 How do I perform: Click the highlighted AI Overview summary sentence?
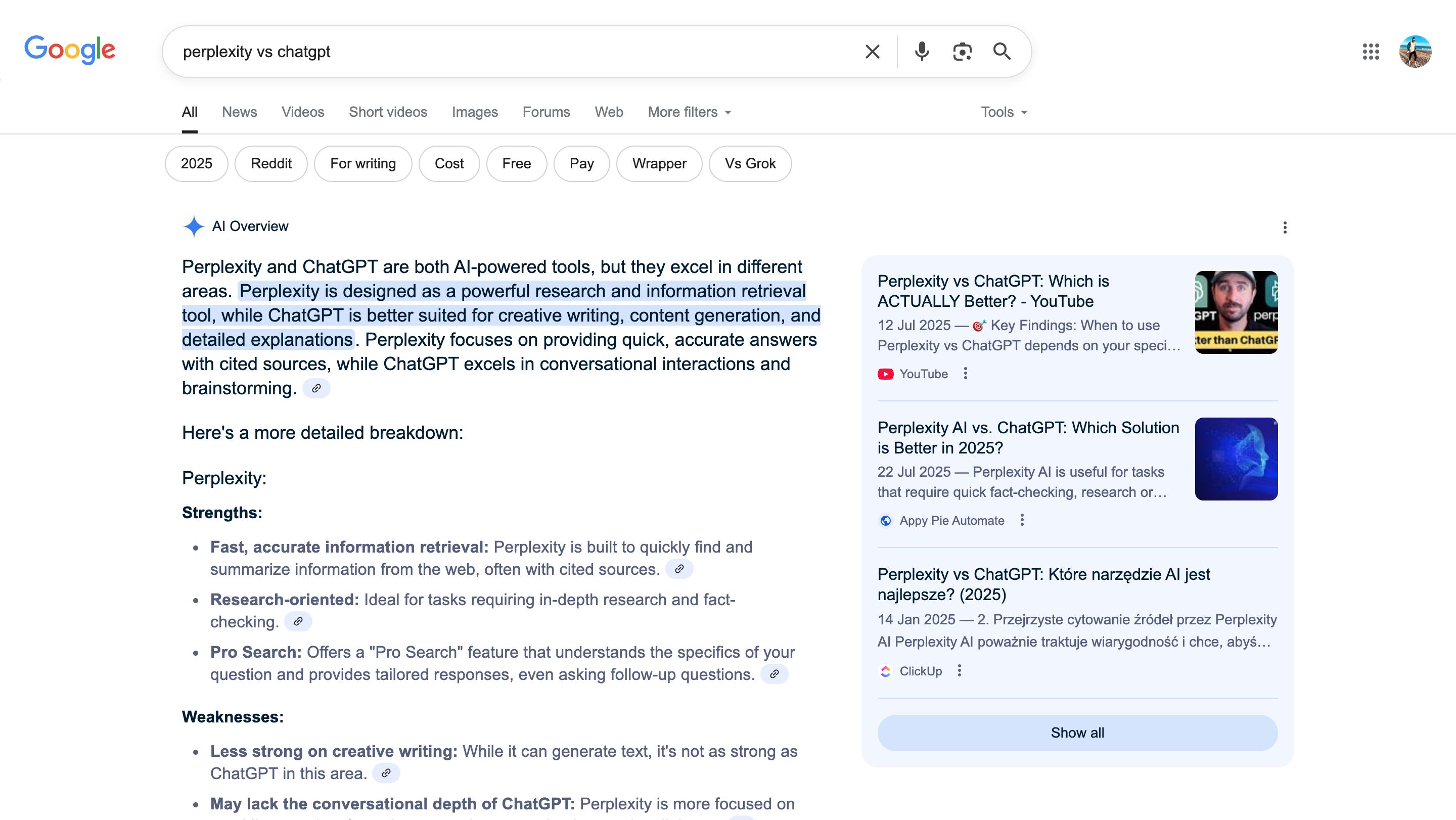point(501,315)
